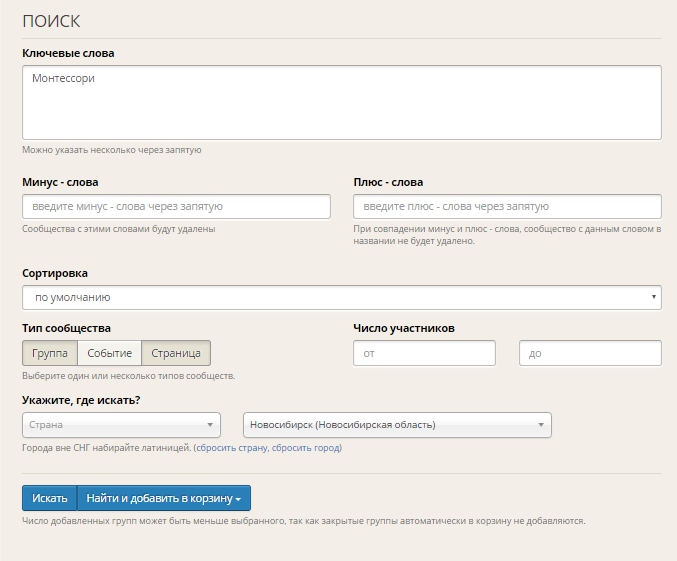Click the Ключевые слова text area

coord(342,102)
